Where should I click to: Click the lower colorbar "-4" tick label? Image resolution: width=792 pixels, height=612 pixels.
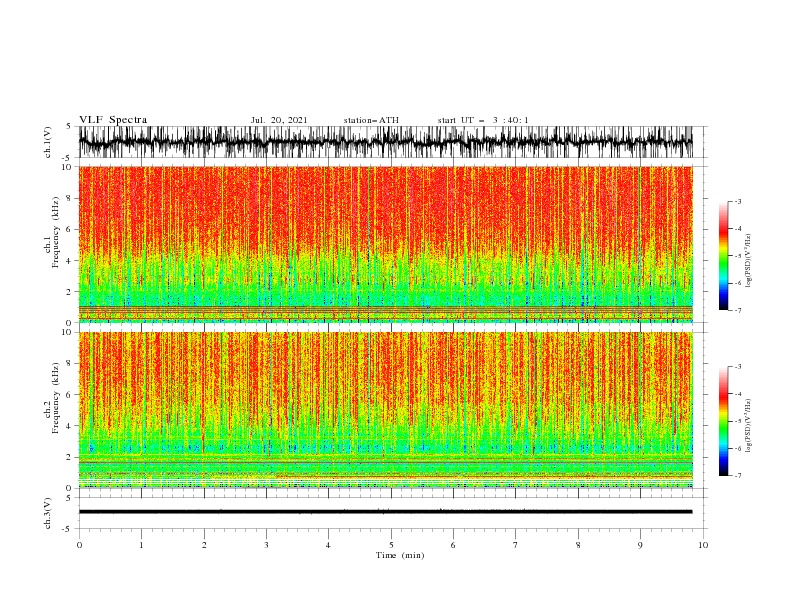click(x=737, y=394)
